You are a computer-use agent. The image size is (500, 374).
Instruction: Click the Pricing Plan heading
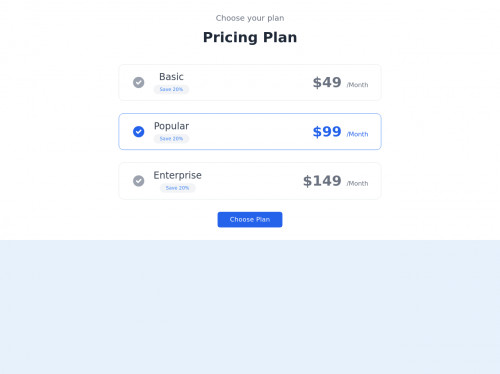pos(250,37)
